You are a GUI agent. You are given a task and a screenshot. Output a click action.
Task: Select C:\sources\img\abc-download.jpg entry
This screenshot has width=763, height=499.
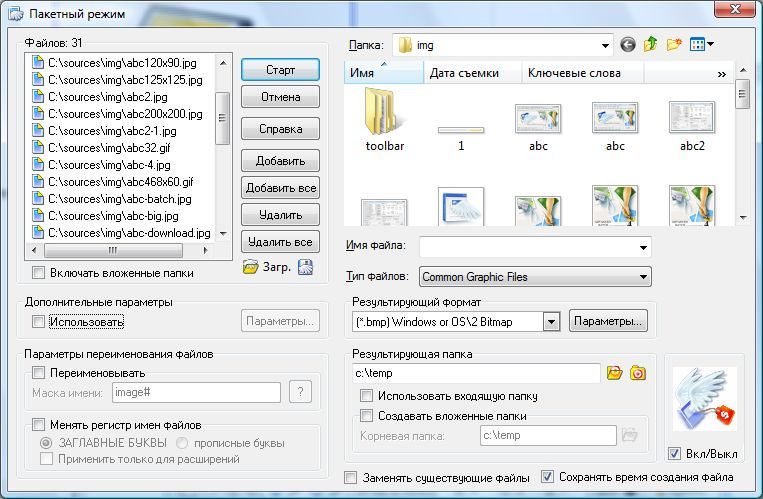(x=129, y=233)
